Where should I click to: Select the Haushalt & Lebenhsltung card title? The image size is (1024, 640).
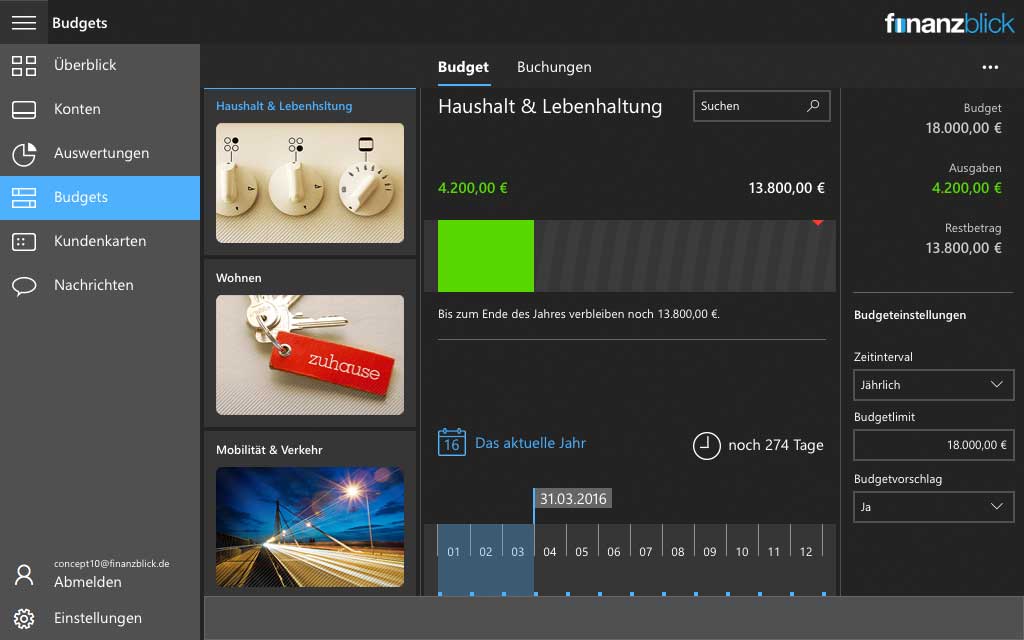pos(284,106)
